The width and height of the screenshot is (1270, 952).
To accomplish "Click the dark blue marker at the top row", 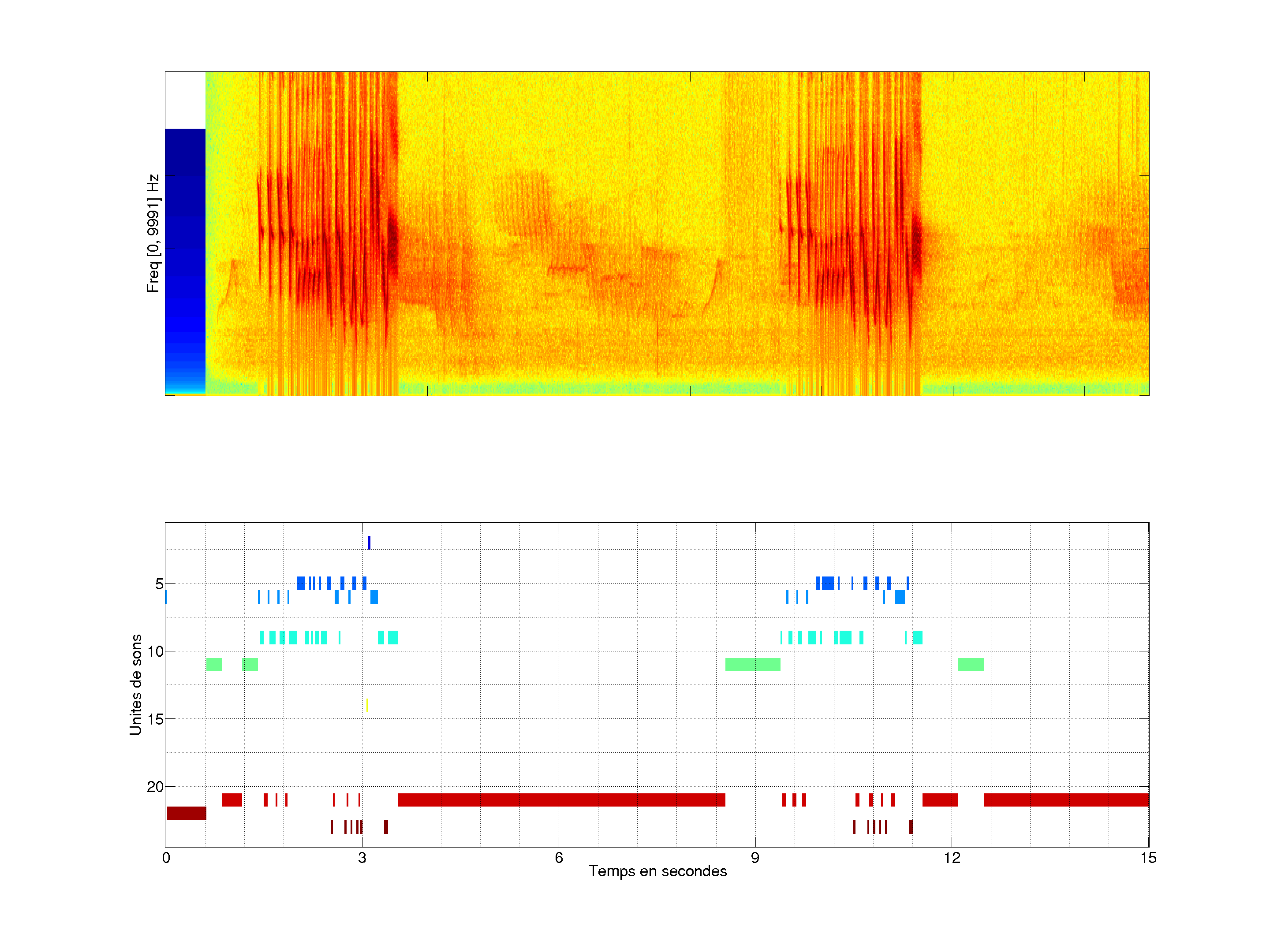I will [x=369, y=542].
